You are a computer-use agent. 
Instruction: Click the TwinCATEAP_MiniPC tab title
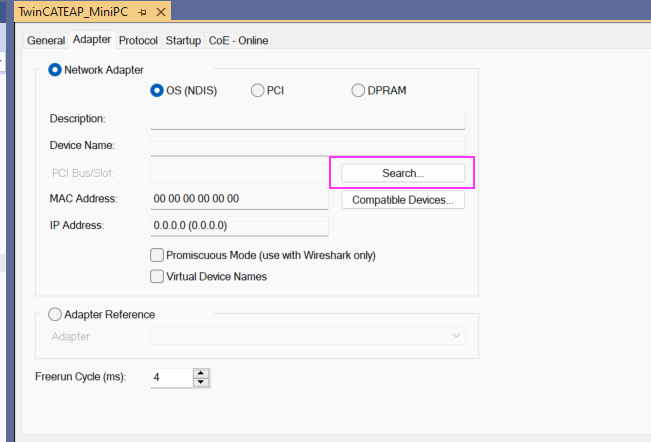pyautogui.click(x=73, y=12)
